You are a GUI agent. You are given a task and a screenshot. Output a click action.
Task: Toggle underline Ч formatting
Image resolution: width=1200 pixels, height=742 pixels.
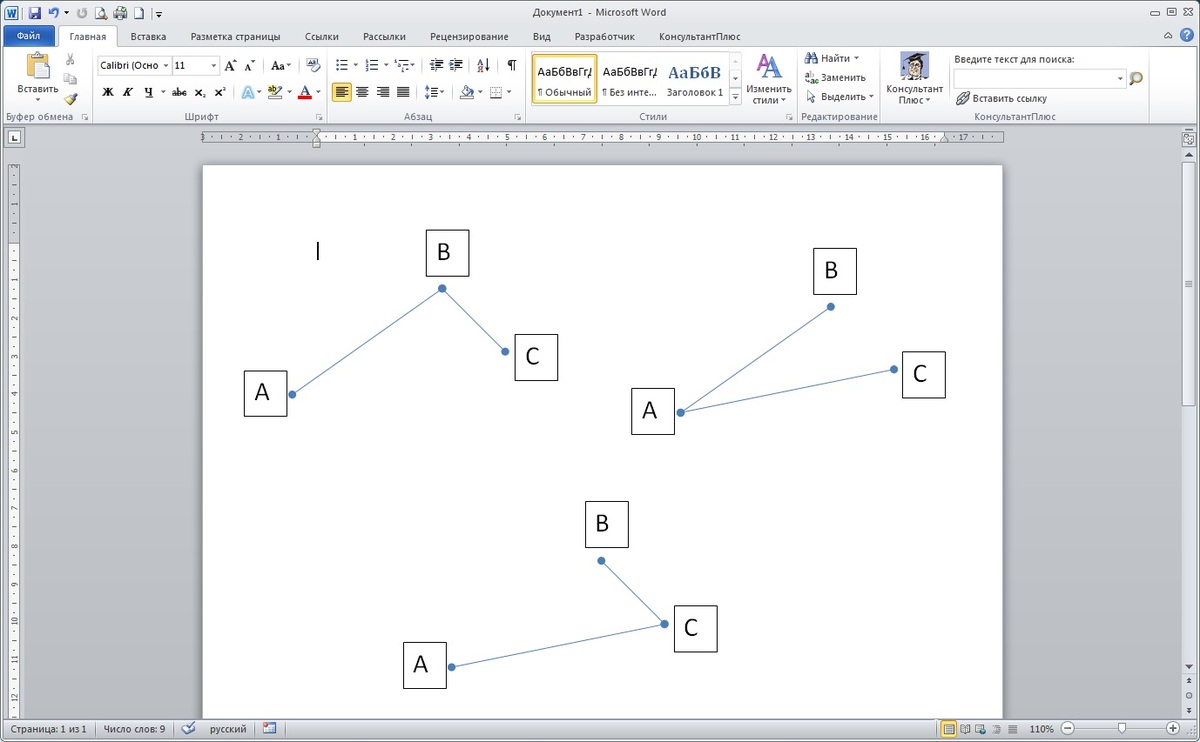(149, 92)
